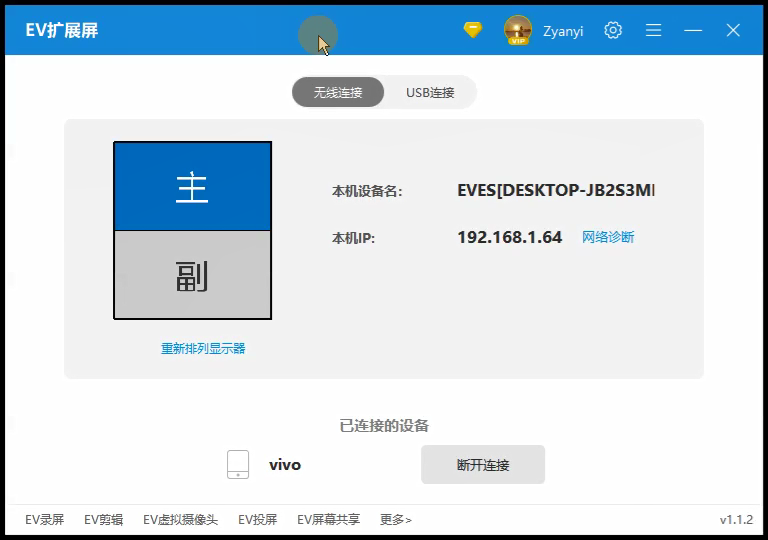The image size is (768, 540).
Task: Click the yellow diamond VIP icon
Action: 473,30
